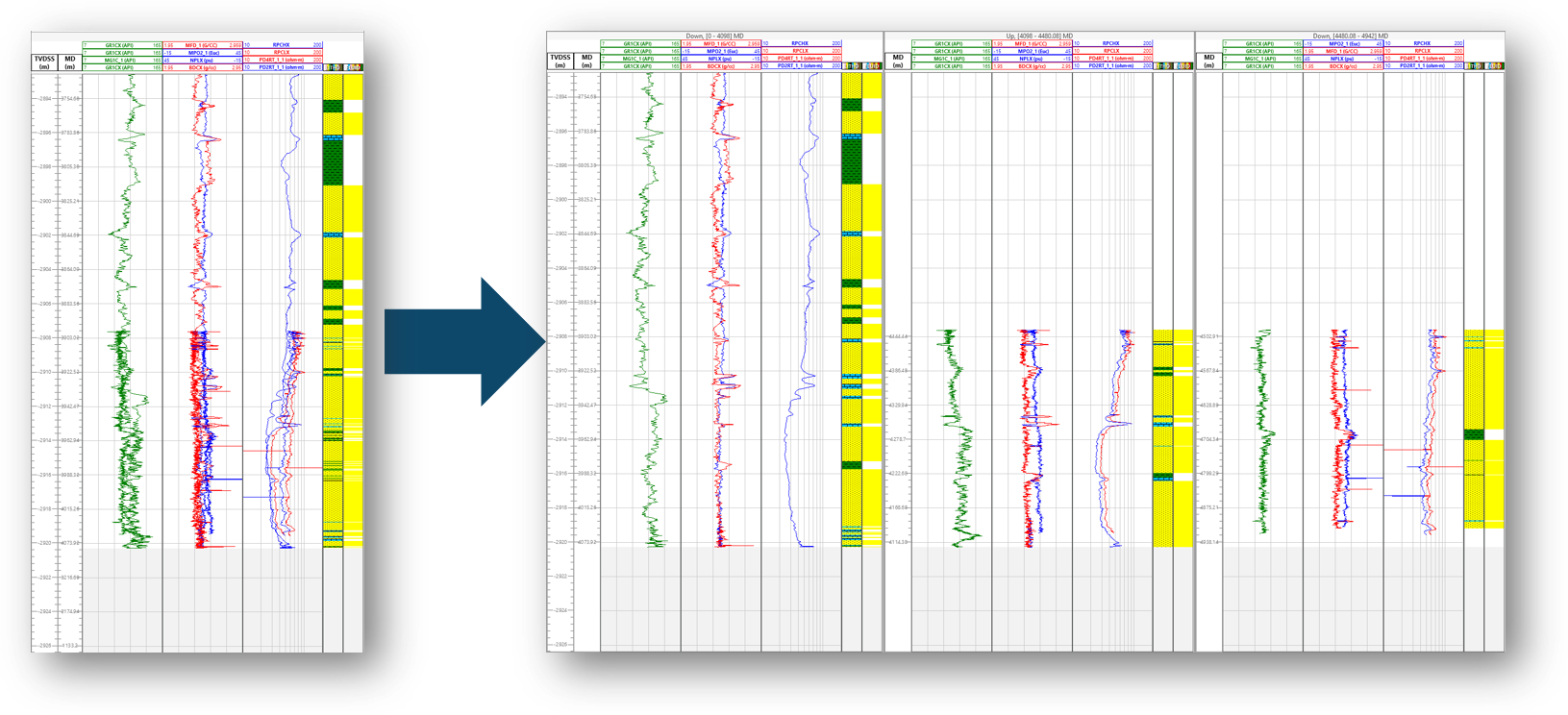Select RPCLX header in the Down [0 - 4098] section
This screenshot has width=1568, height=715.
pos(801,51)
